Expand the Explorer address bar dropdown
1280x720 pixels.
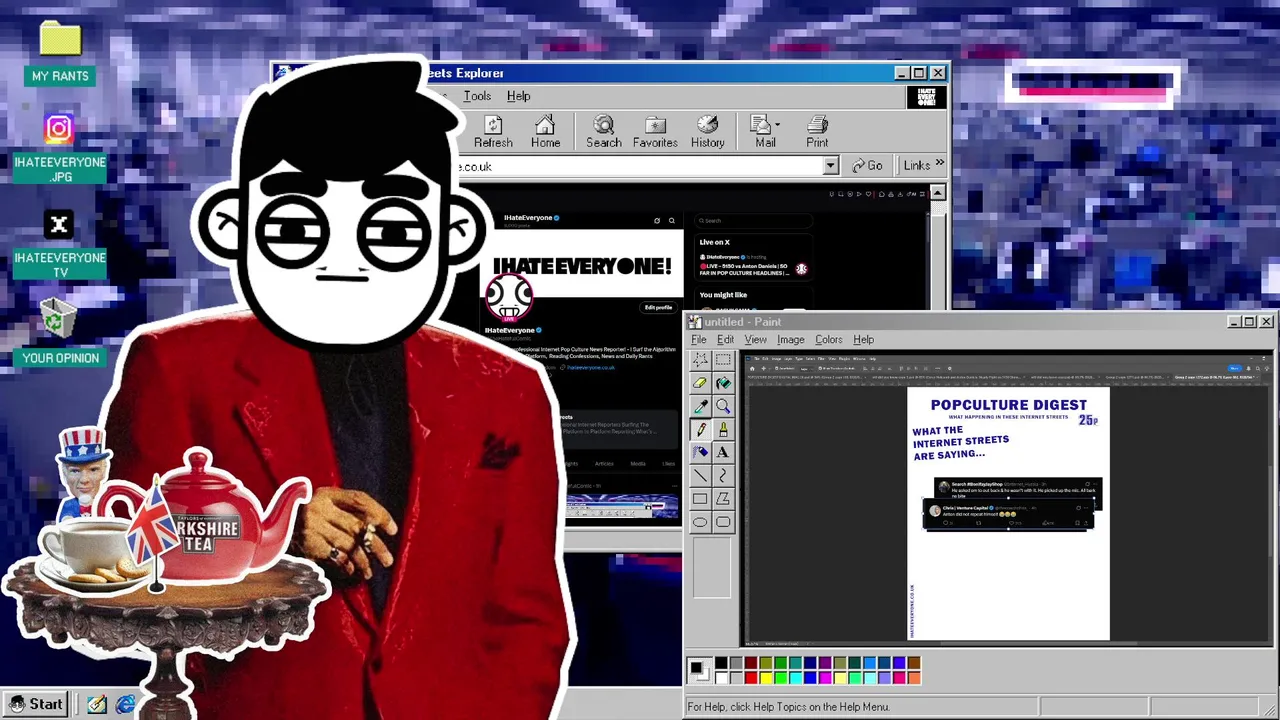(x=830, y=166)
